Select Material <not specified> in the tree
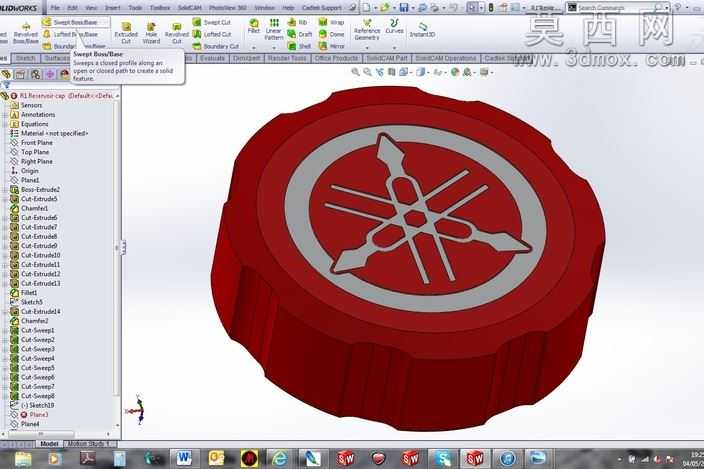 click(54, 133)
